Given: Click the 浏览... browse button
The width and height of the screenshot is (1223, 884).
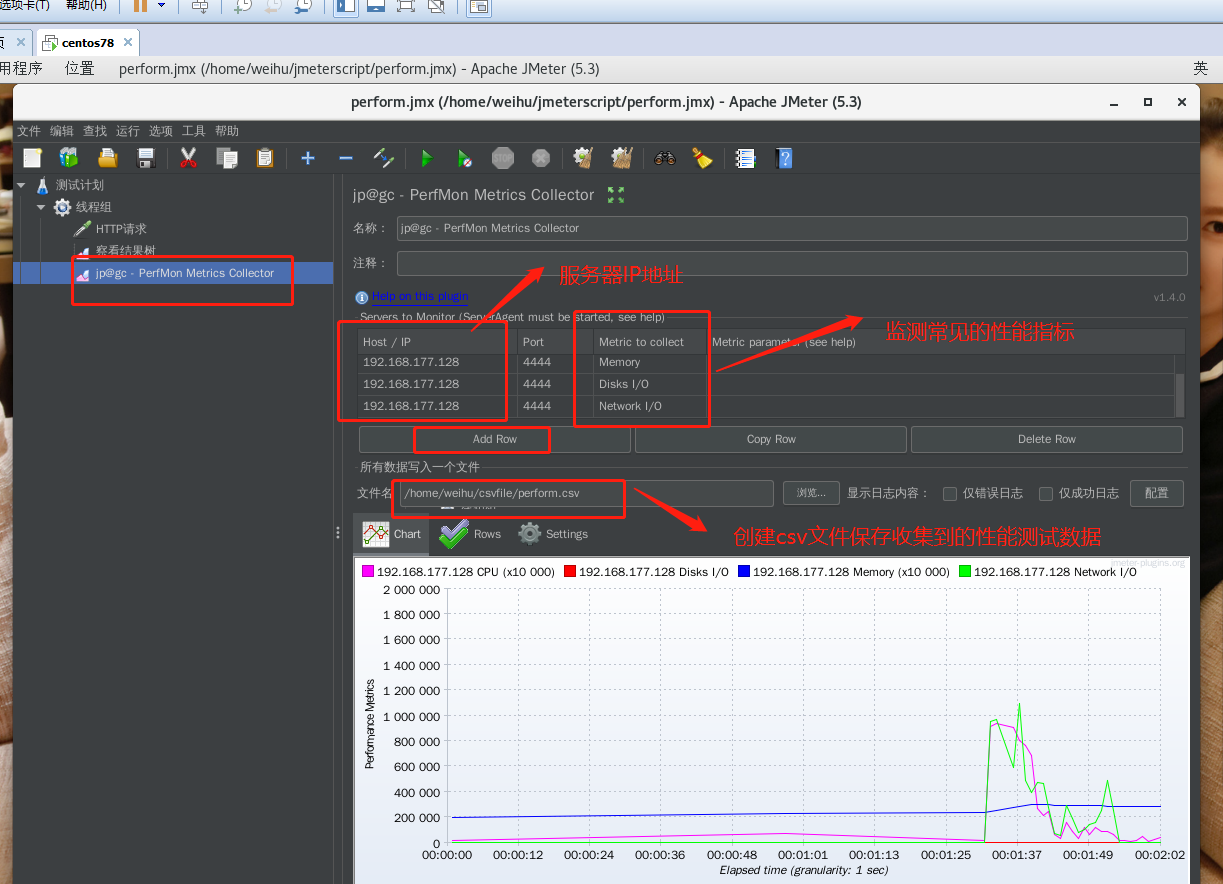Looking at the screenshot, I should (810, 493).
